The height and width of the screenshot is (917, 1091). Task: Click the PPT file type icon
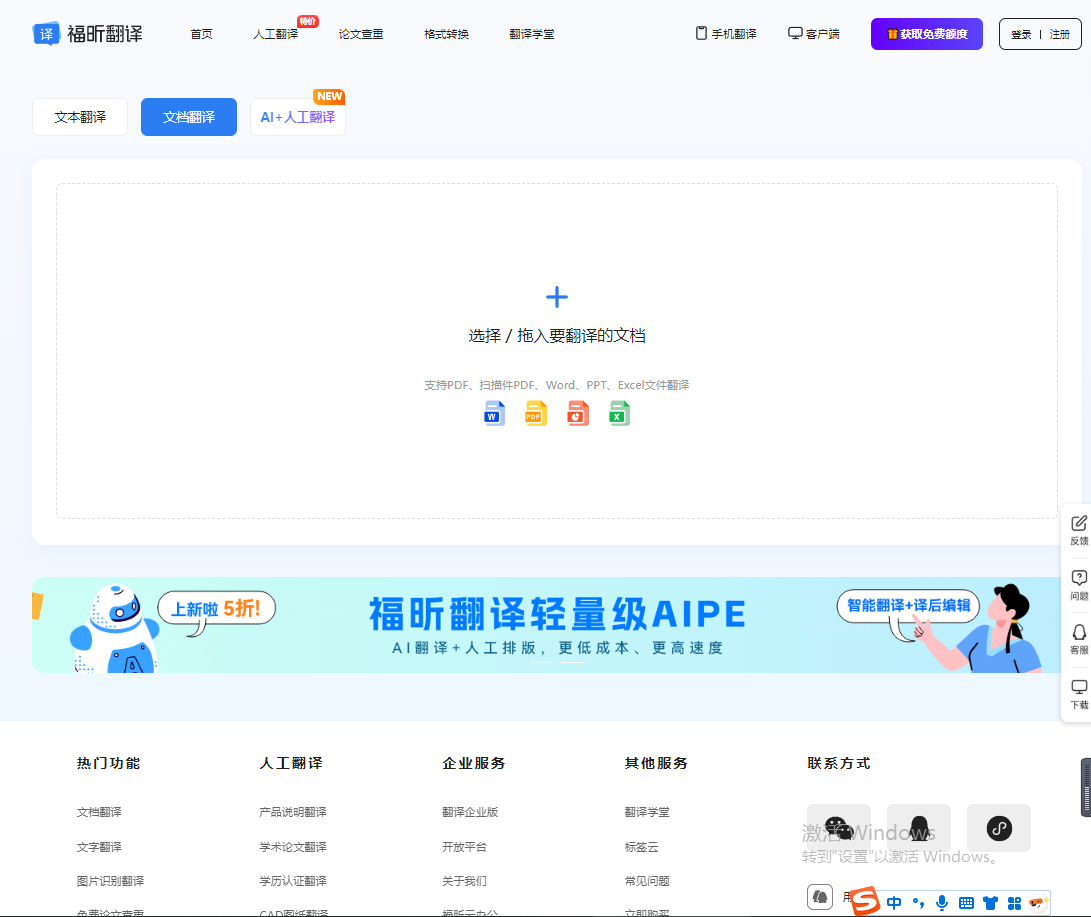(x=578, y=413)
